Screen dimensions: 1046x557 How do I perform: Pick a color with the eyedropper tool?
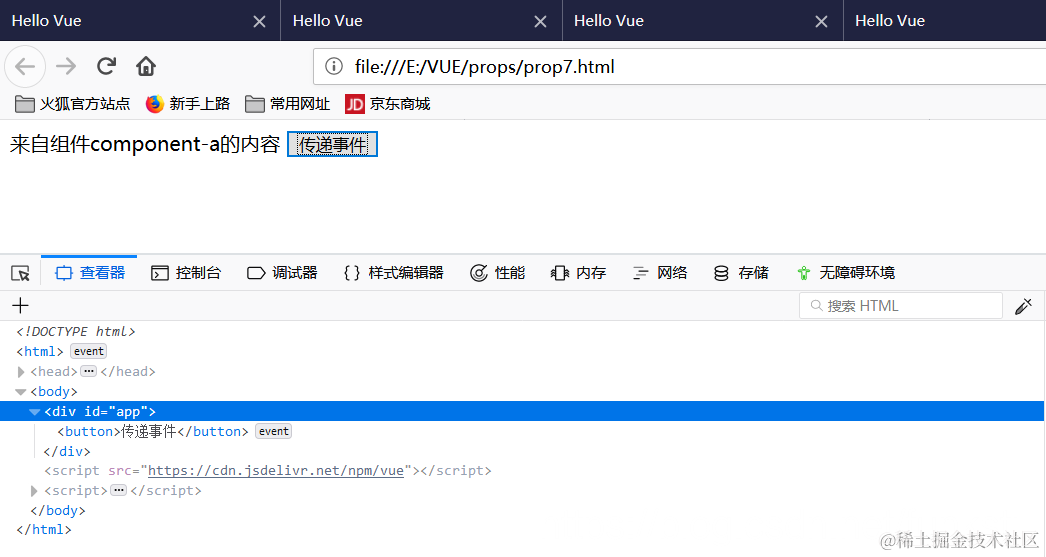(x=1023, y=306)
